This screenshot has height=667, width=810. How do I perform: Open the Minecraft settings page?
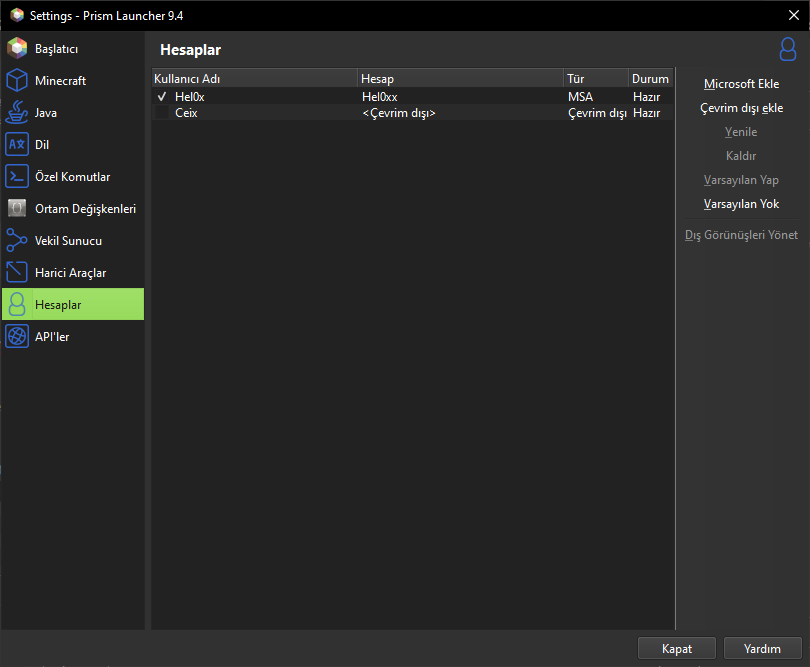[73, 81]
